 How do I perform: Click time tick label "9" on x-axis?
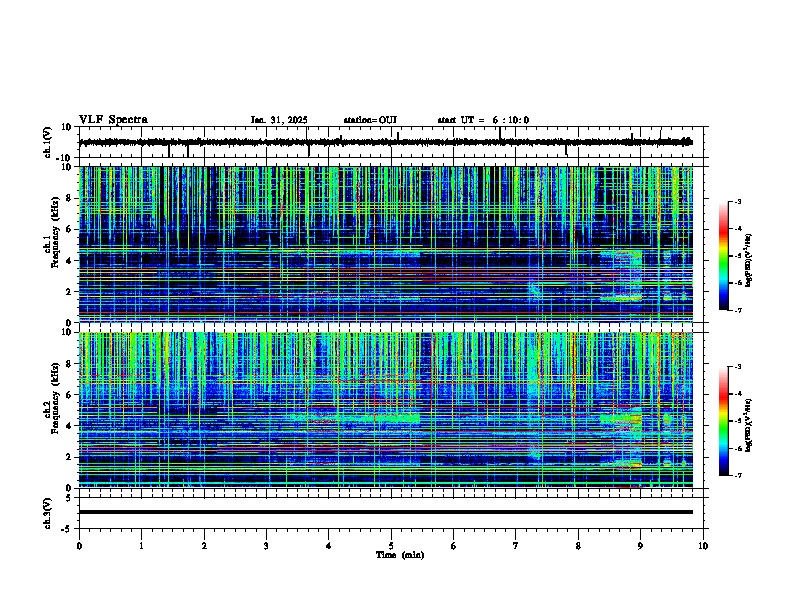pos(640,546)
